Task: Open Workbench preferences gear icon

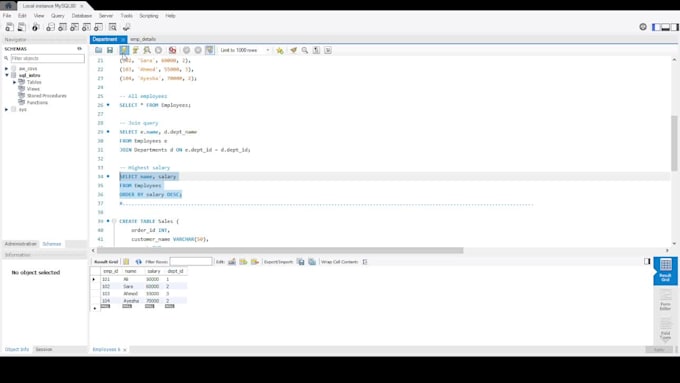Action: [643, 27]
